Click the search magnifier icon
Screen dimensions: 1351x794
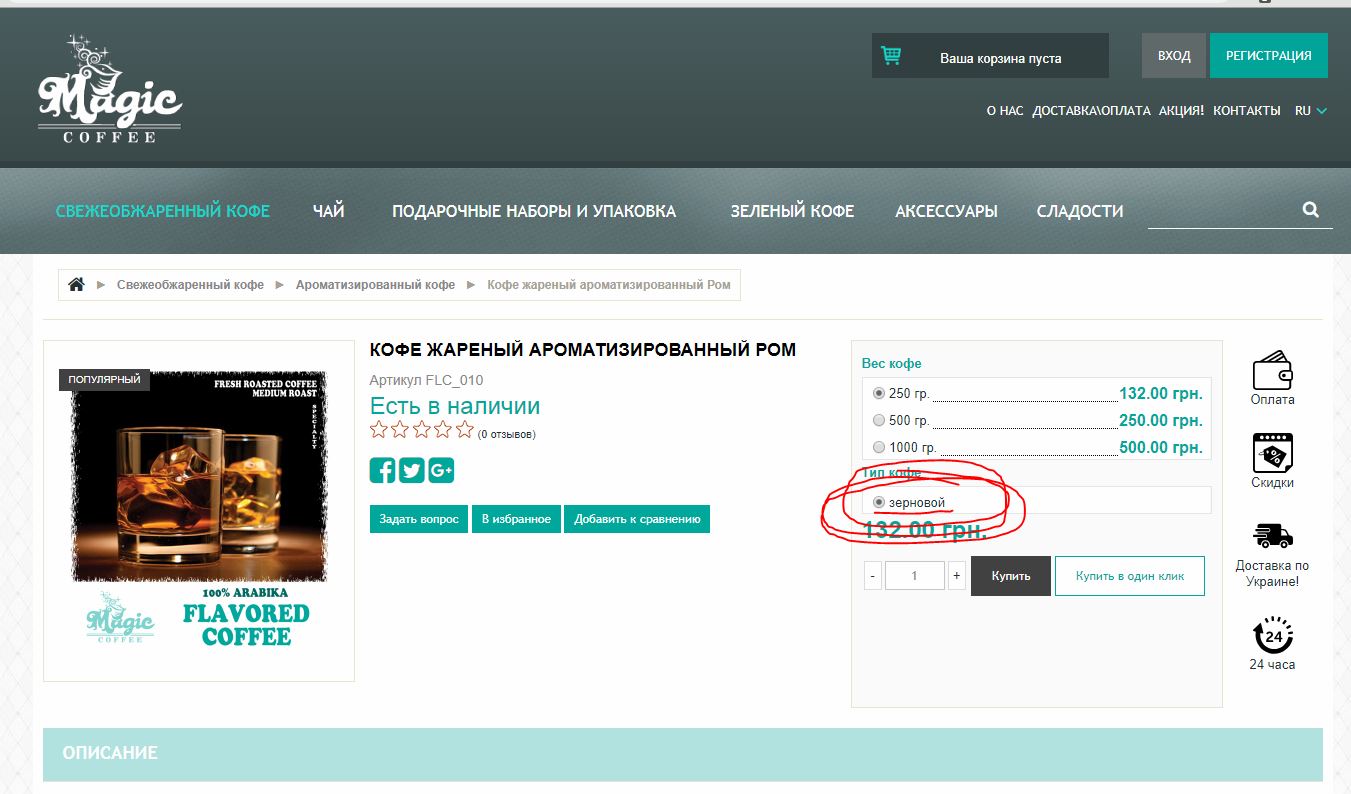point(1310,210)
